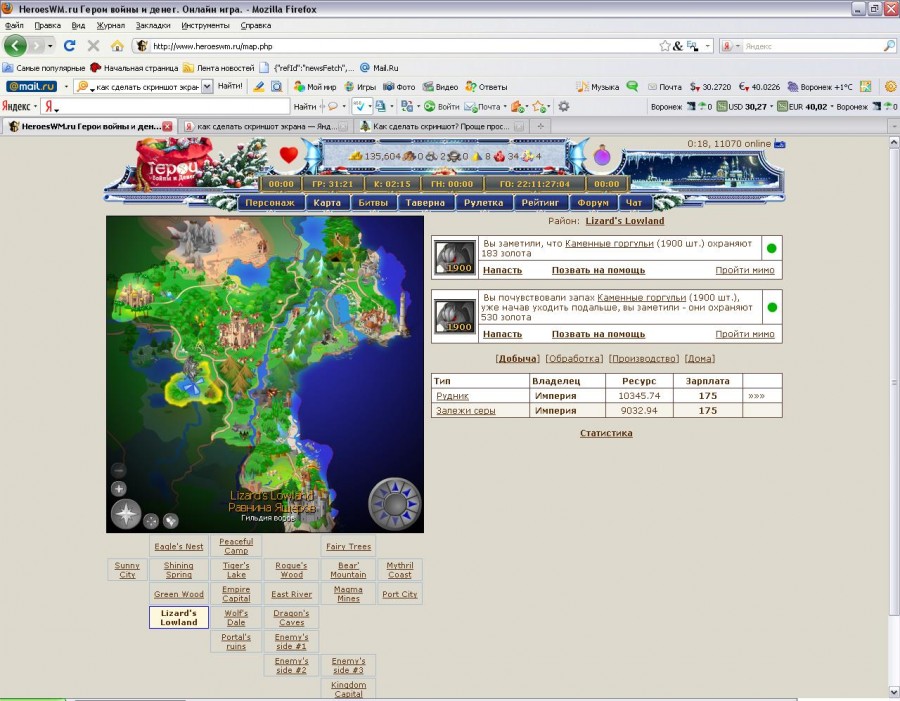Go to the browser home page icon
This screenshot has height=701, width=900.
click(117, 46)
